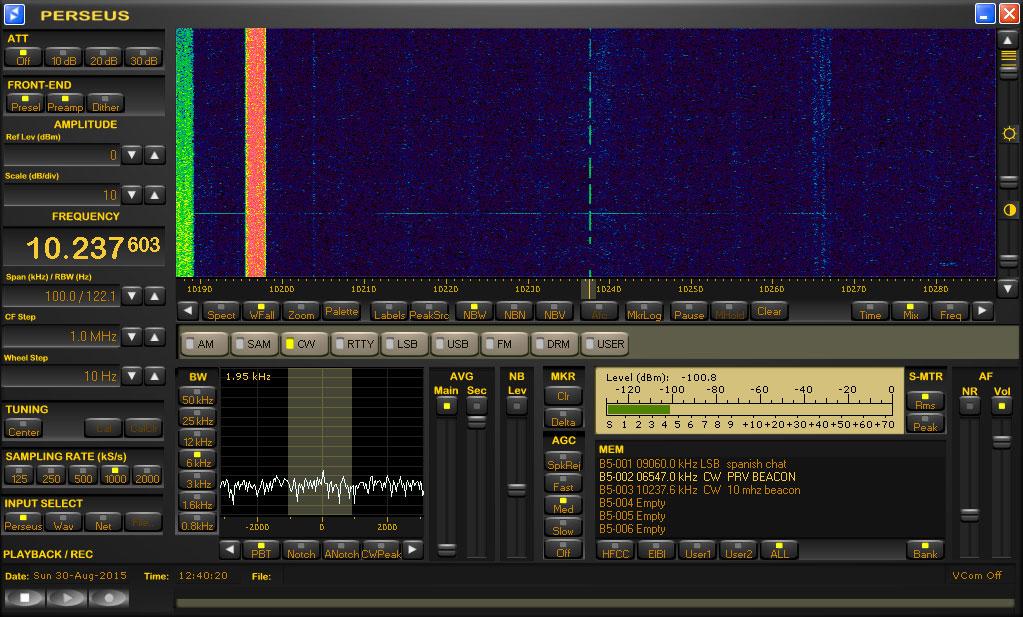Viewport: 1023px width, 617px height.
Task: Set sampling rate to 2000 kS/s
Action: coord(147,475)
